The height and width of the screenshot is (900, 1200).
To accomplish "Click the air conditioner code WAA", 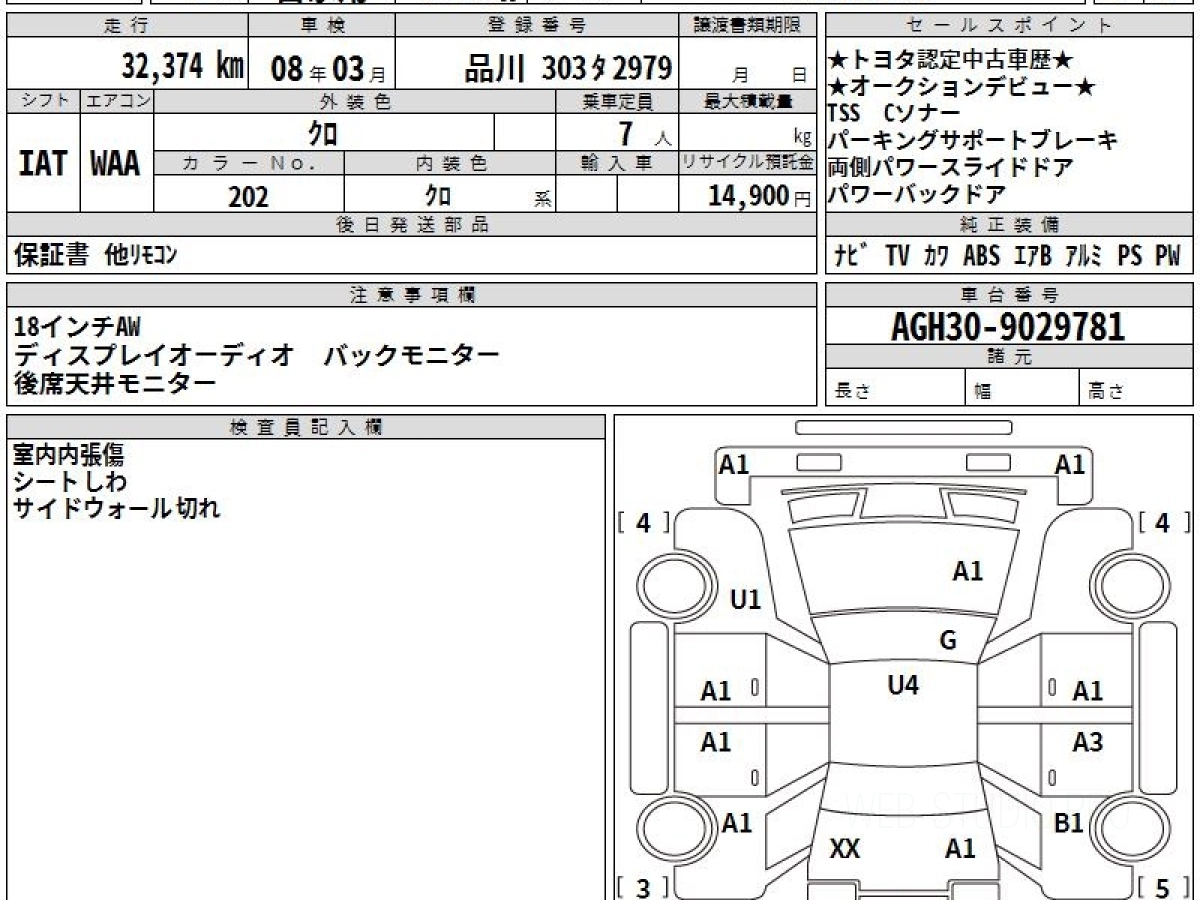I will (116, 164).
